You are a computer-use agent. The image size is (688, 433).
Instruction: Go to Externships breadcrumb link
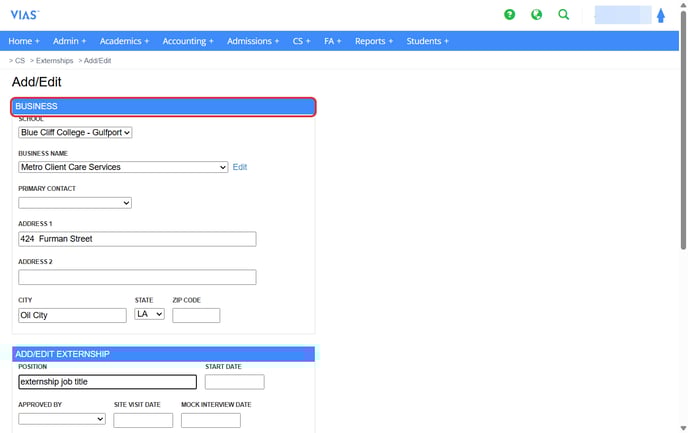click(54, 61)
